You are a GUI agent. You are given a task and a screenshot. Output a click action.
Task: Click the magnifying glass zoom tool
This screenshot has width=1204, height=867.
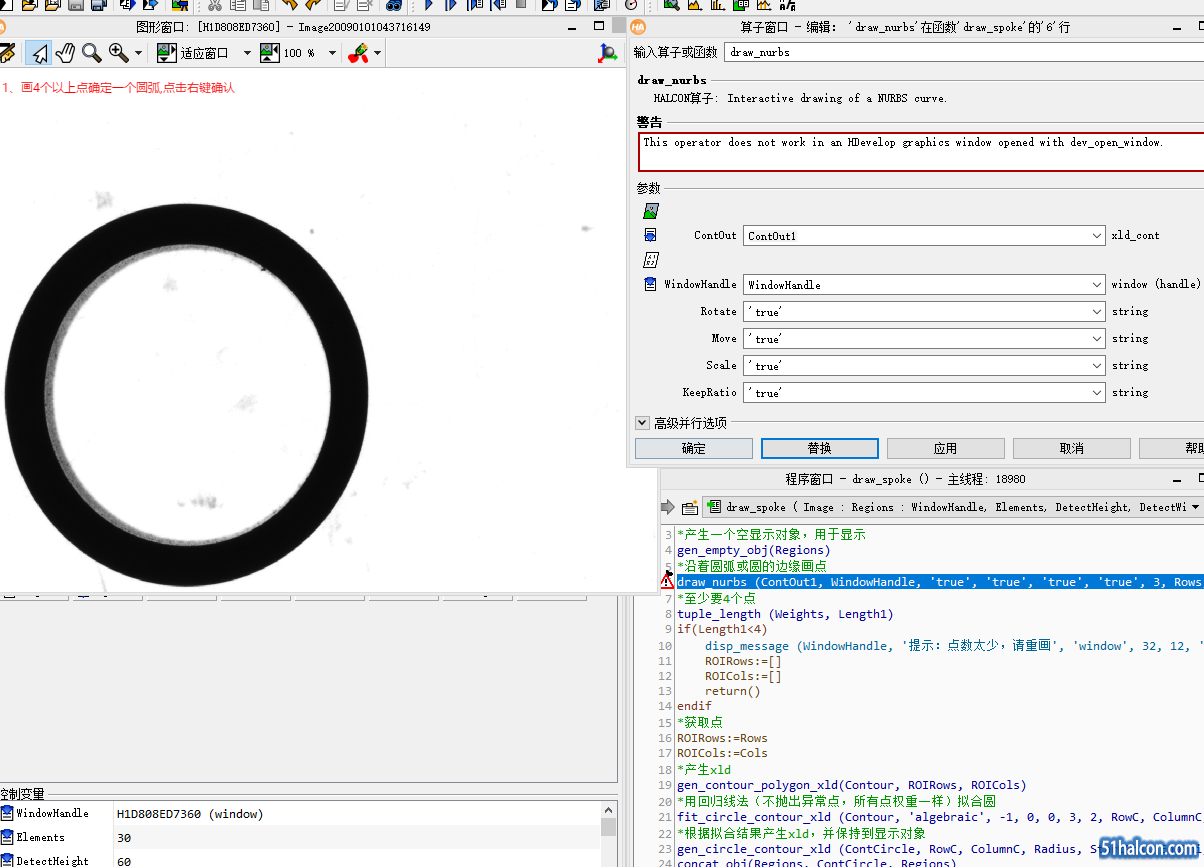point(91,53)
